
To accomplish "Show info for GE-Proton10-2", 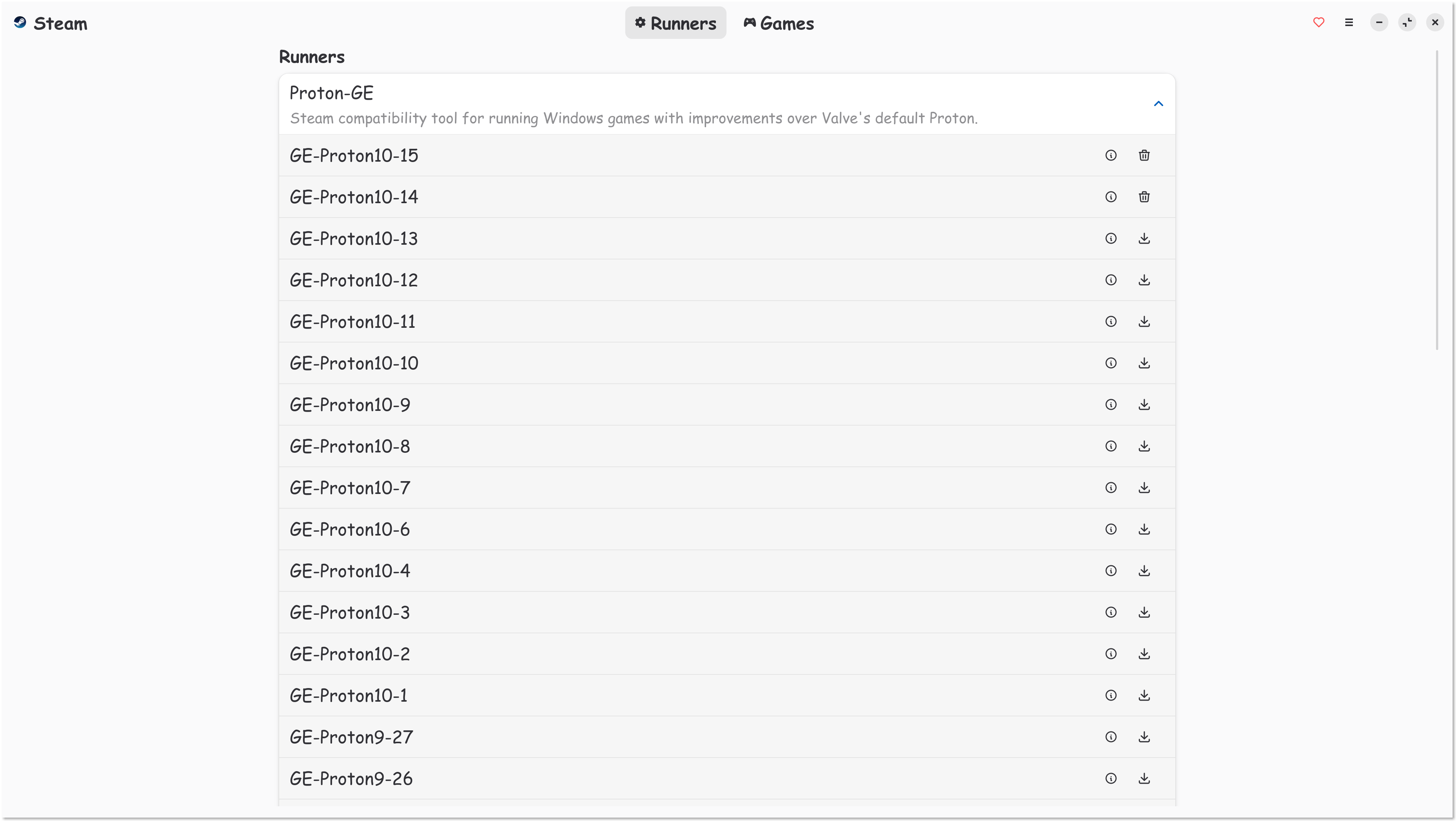I will (1111, 653).
